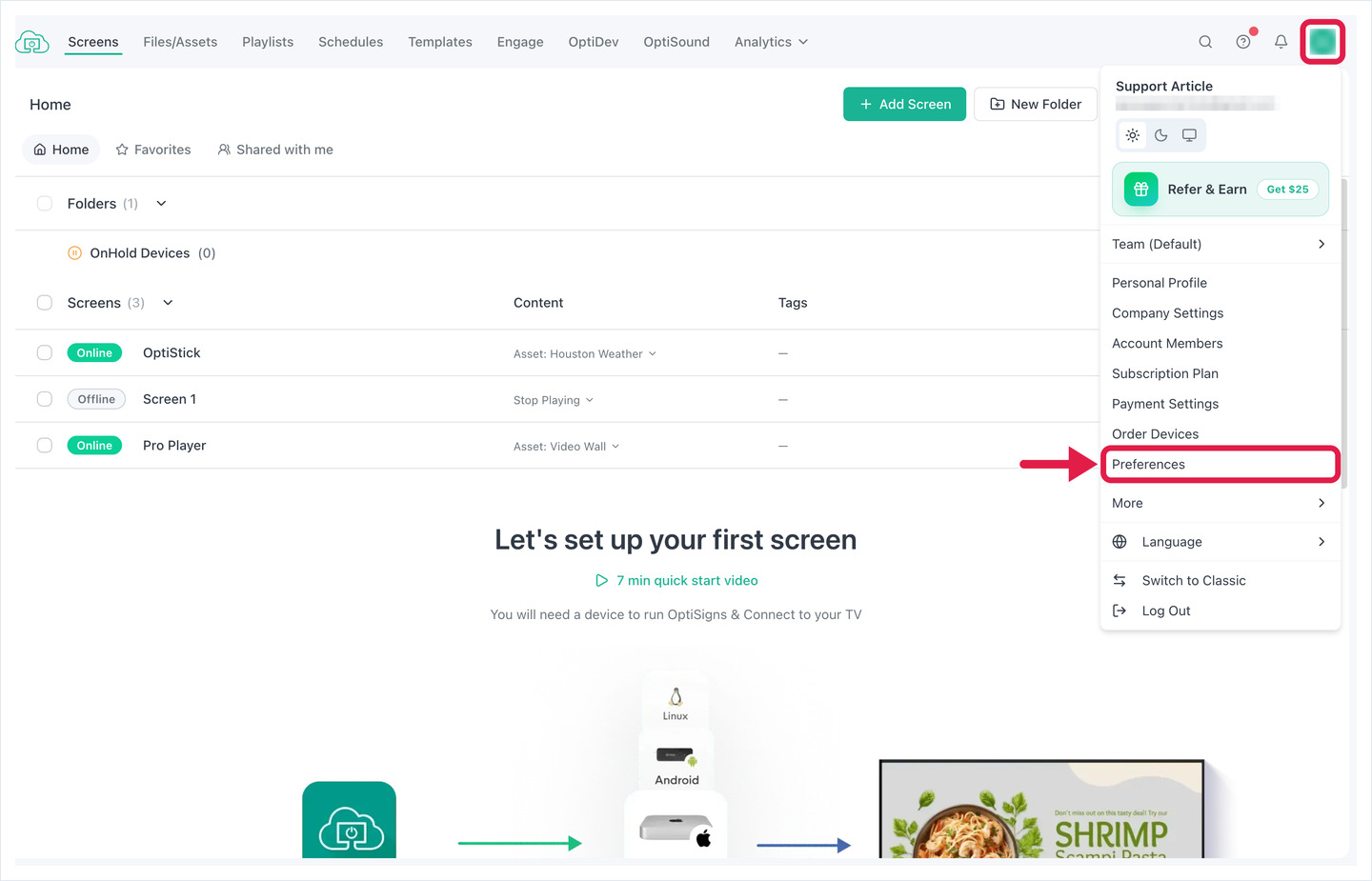Click the quick start video play icon
Viewport: 1372px width, 881px height.
coord(601,580)
